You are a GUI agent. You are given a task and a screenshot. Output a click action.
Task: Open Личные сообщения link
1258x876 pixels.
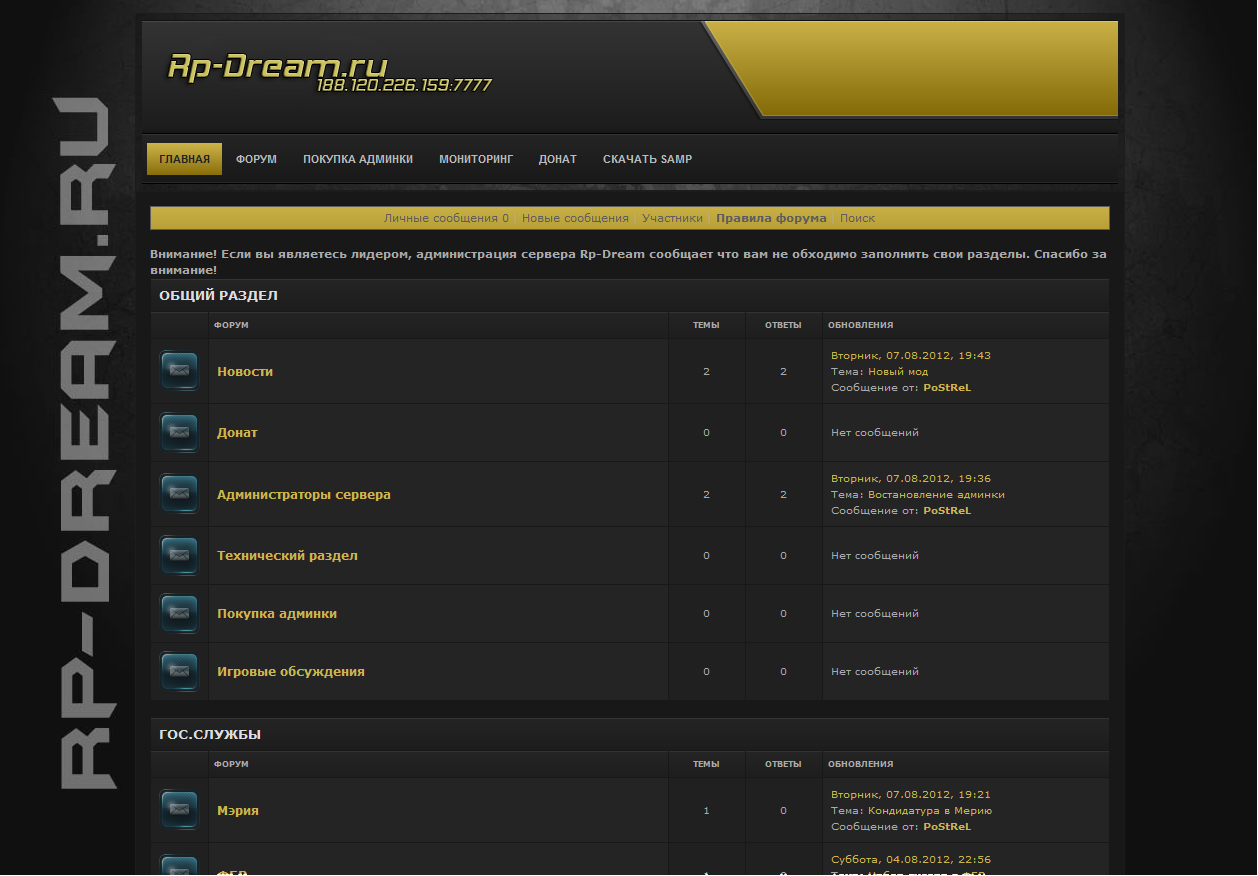[445, 218]
